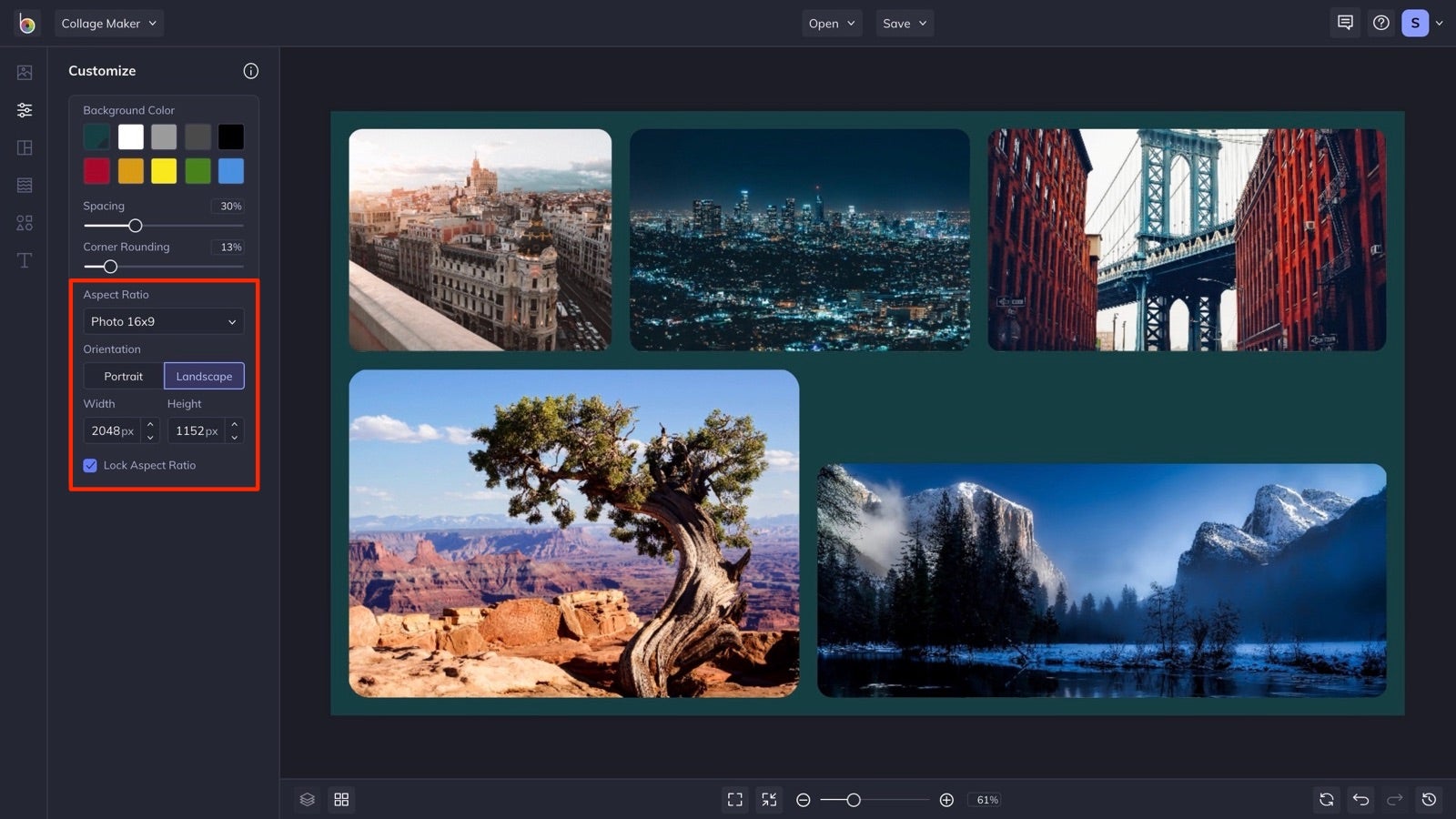This screenshot has width=1456, height=819.
Task: Select the Customize sliders icon in sidebar
Action: pos(24,109)
